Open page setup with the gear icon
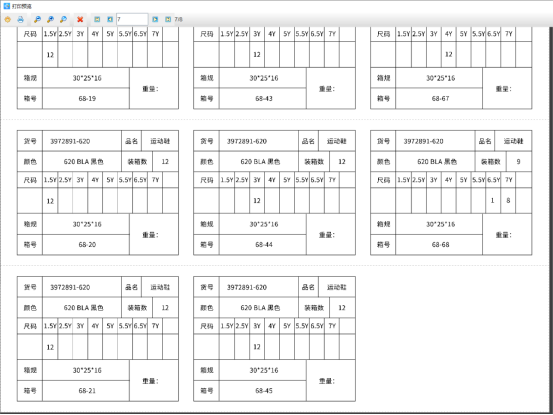553x415 pixels. (x=7, y=19)
